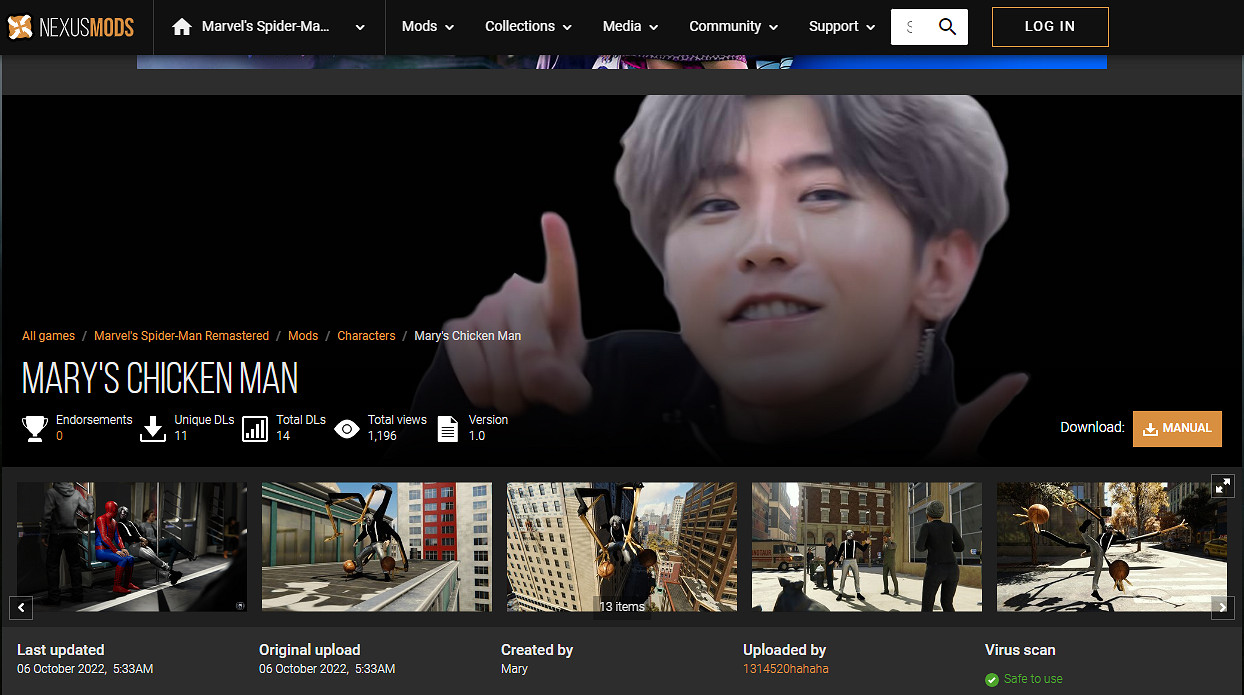Click the search magnifier icon

click(947, 27)
